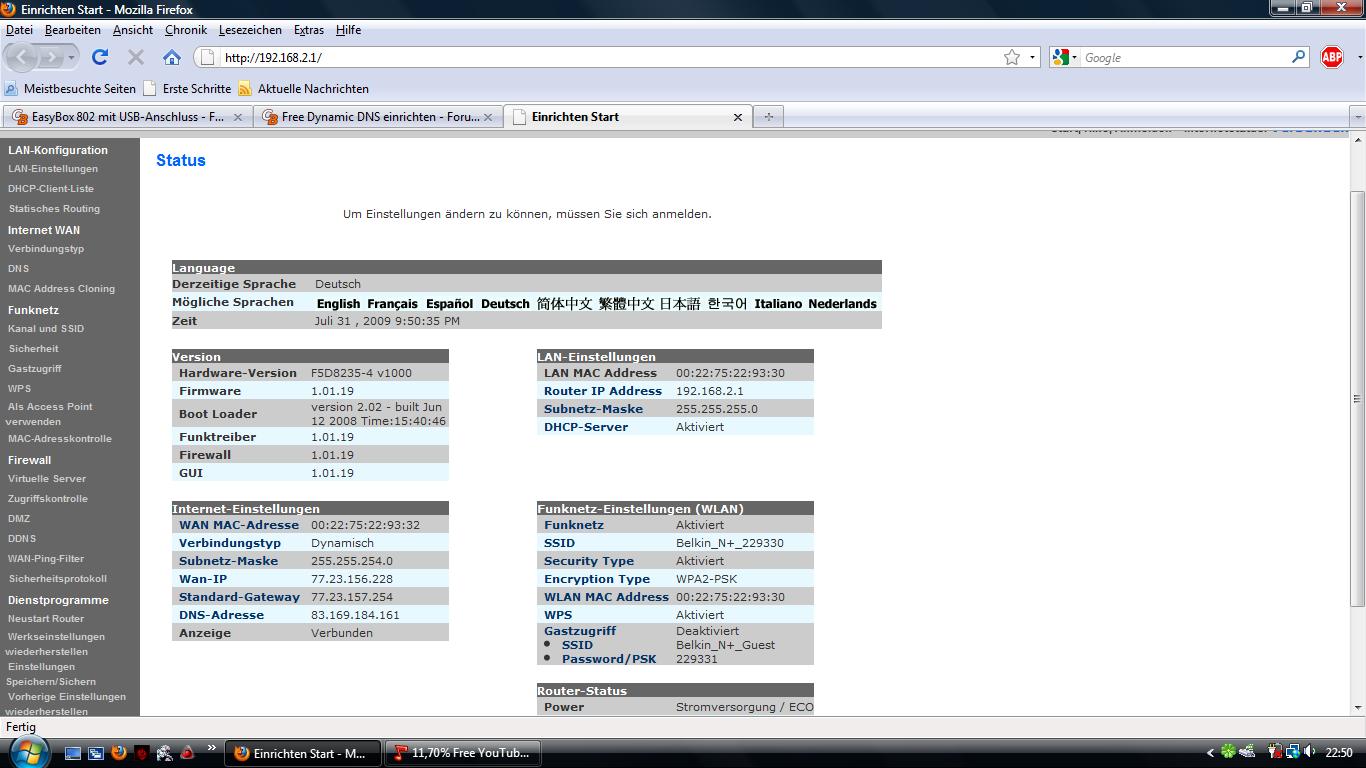1366x768 pixels.
Task: Open the DNS sidebar link
Action: point(18,269)
